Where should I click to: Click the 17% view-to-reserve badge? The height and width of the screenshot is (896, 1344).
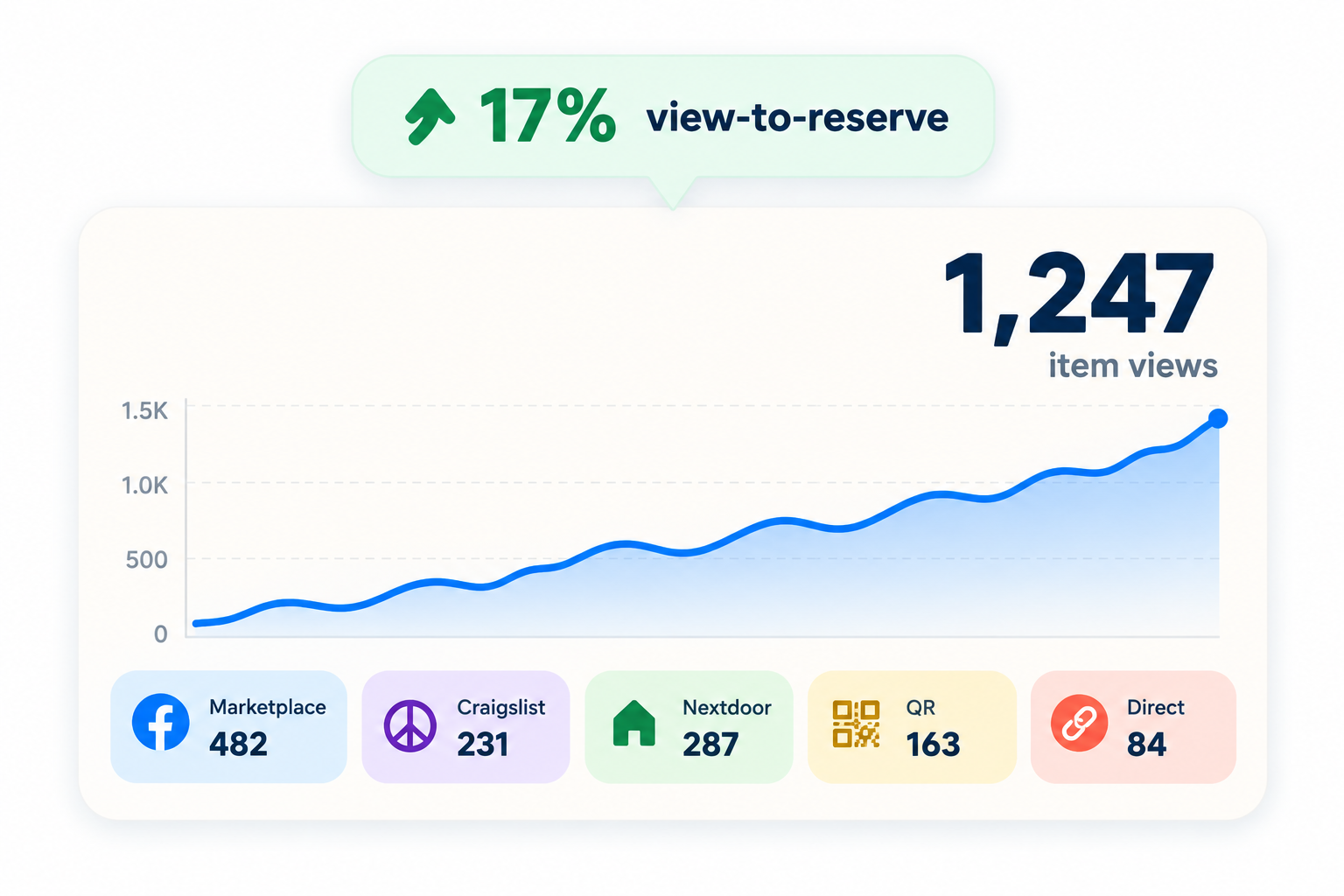pos(673,116)
